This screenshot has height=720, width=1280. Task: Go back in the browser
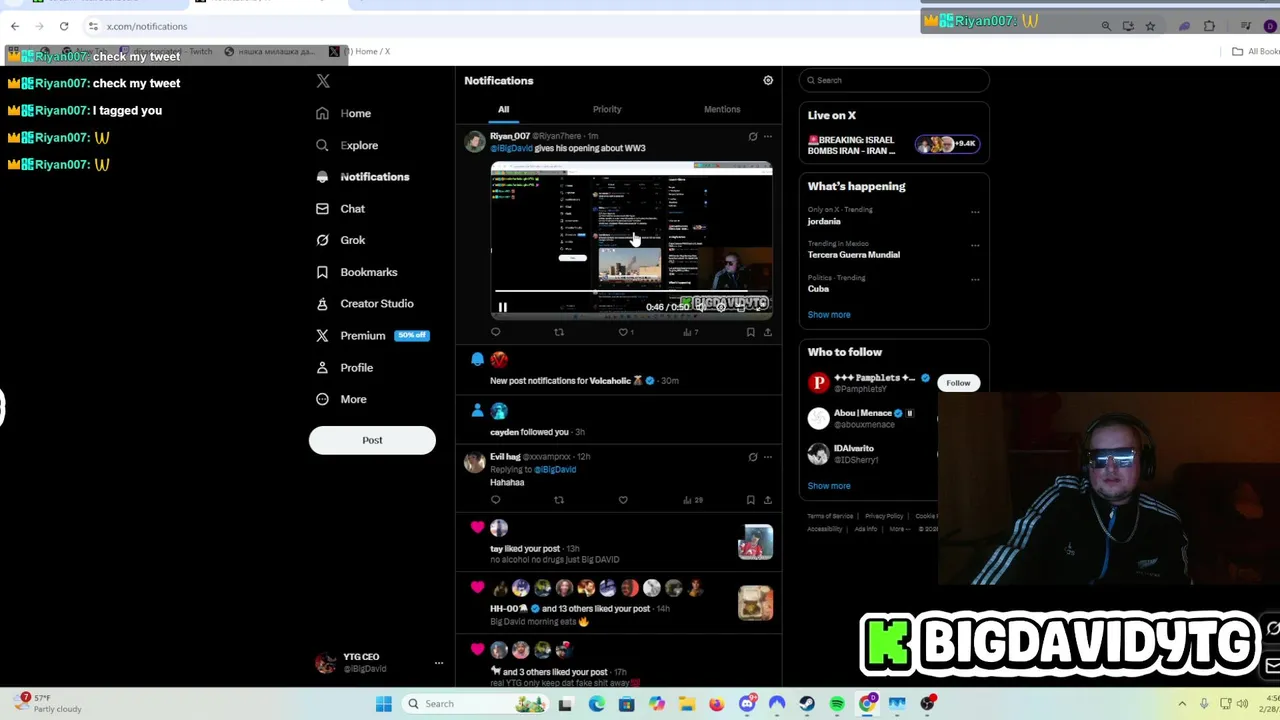coord(15,26)
